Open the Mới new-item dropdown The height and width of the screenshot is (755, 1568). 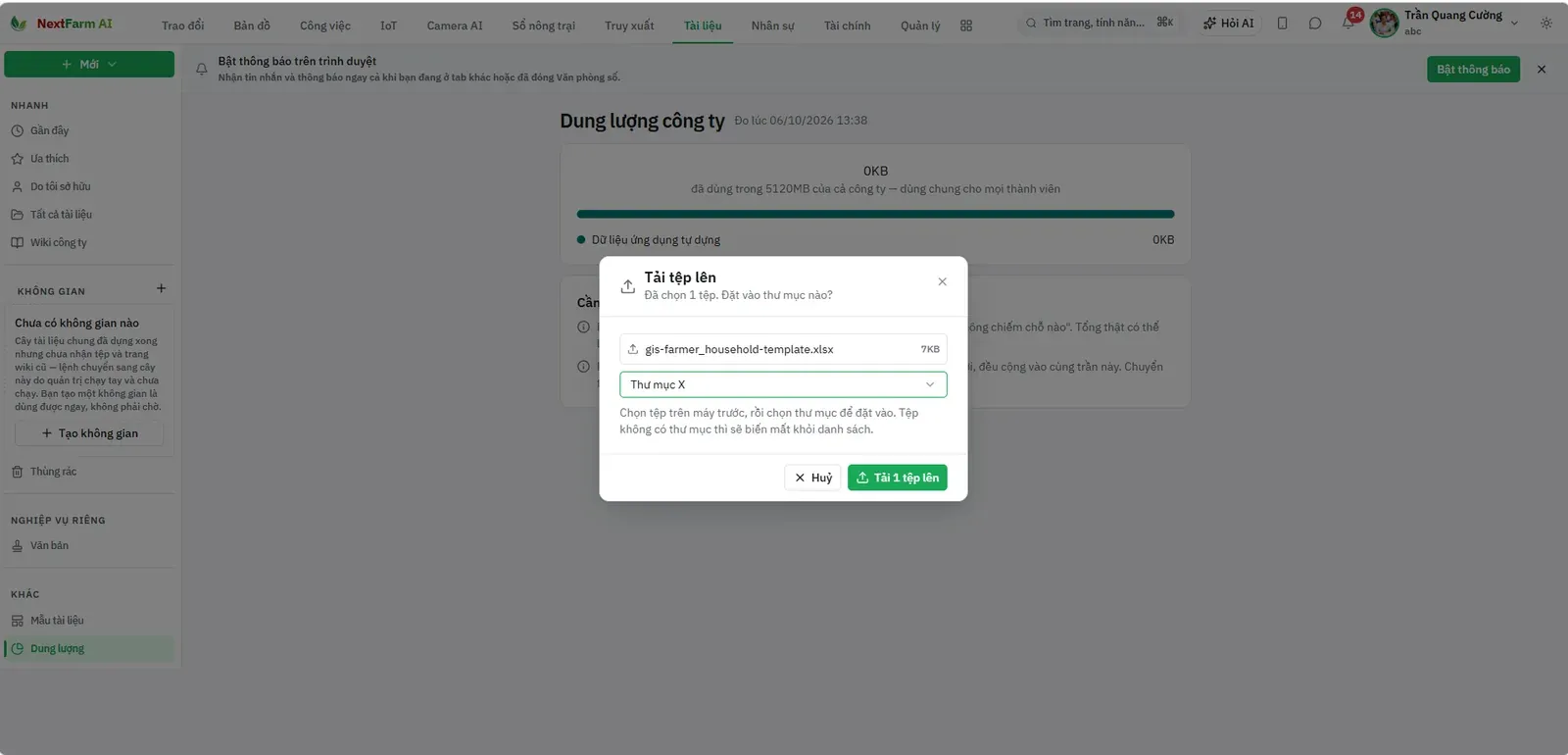tap(89, 65)
